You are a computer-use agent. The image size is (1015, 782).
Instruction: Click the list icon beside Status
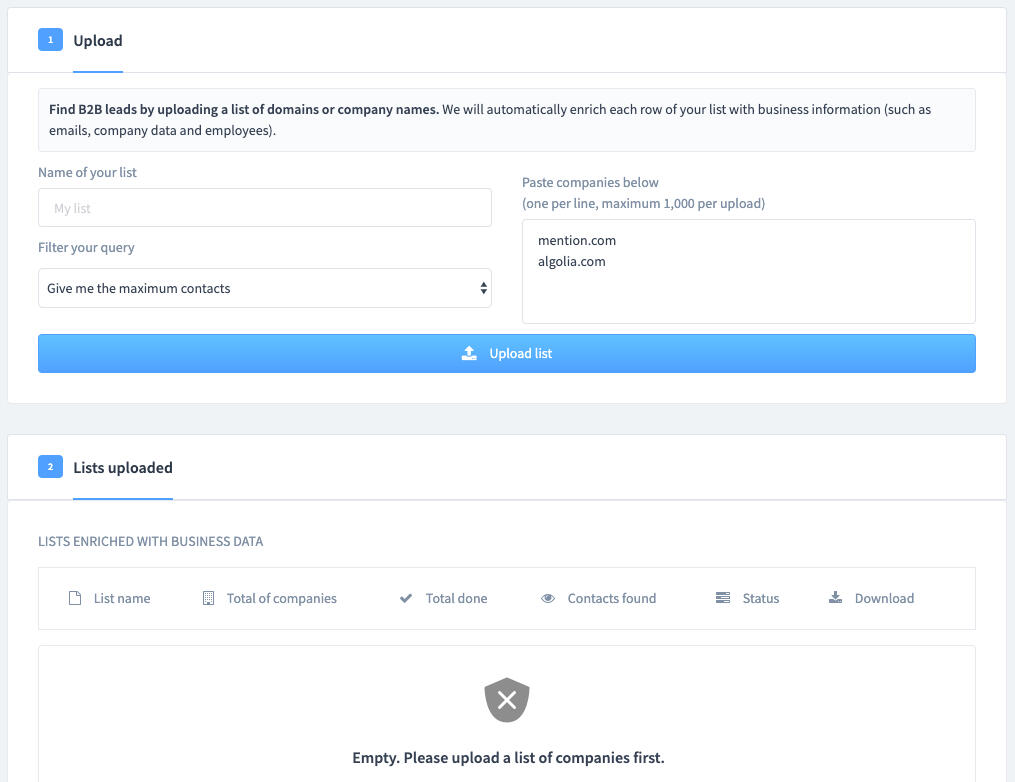(723, 598)
